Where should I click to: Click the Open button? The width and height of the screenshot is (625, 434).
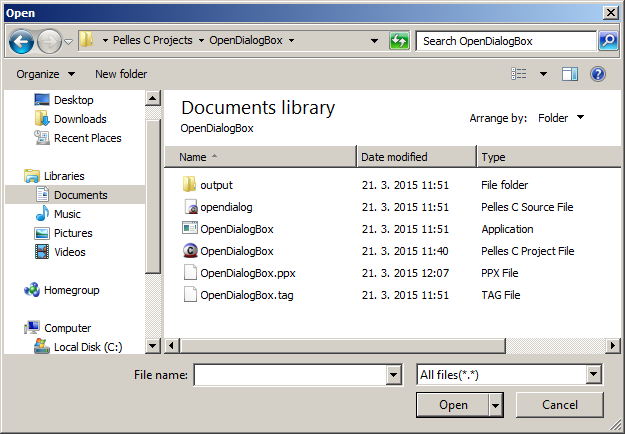pyautogui.click(x=453, y=405)
